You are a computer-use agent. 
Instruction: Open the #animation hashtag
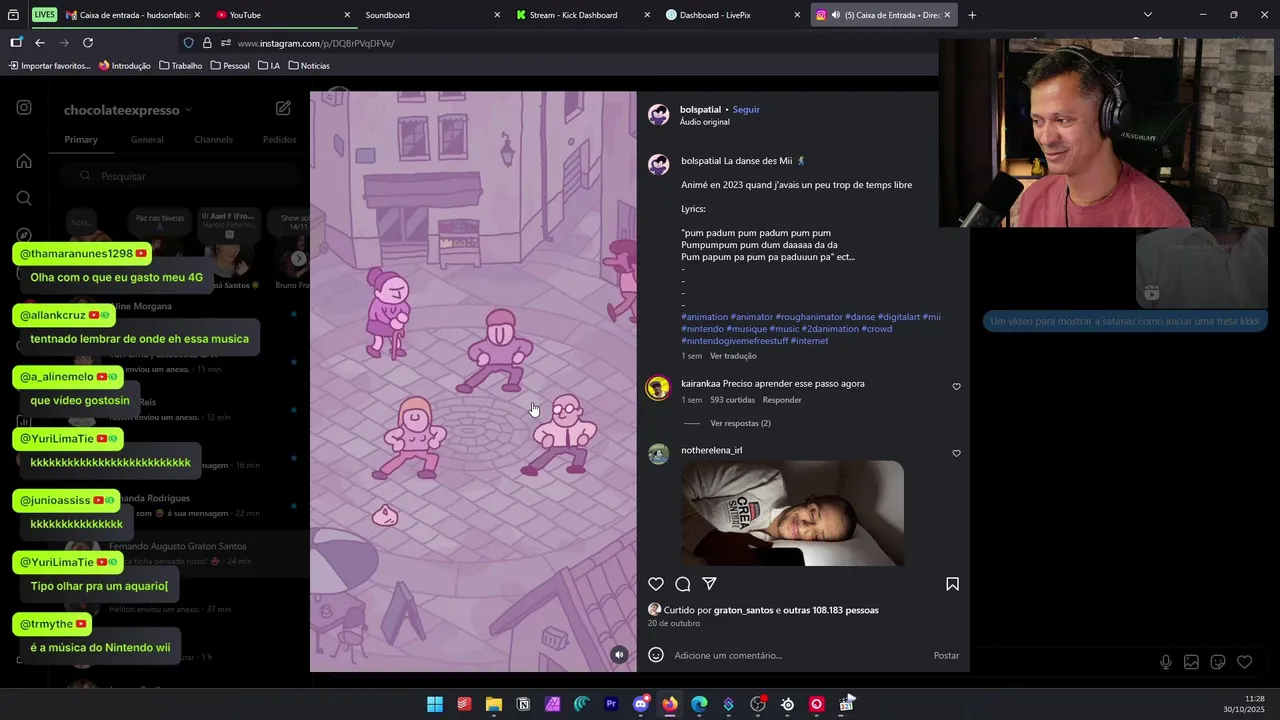(704, 317)
